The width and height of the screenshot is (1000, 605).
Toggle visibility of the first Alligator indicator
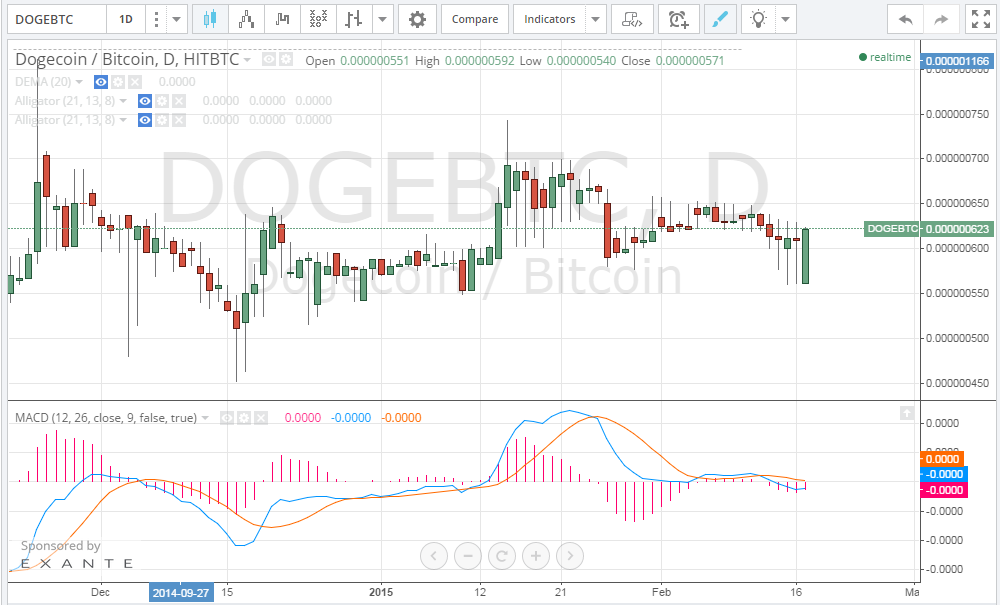pyautogui.click(x=144, y=101)
